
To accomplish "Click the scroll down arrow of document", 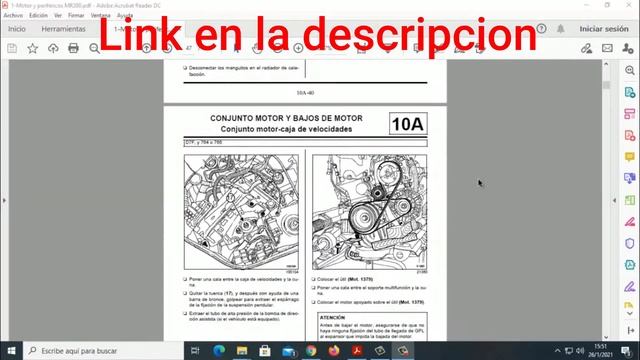I will click(x=606, y=337).
